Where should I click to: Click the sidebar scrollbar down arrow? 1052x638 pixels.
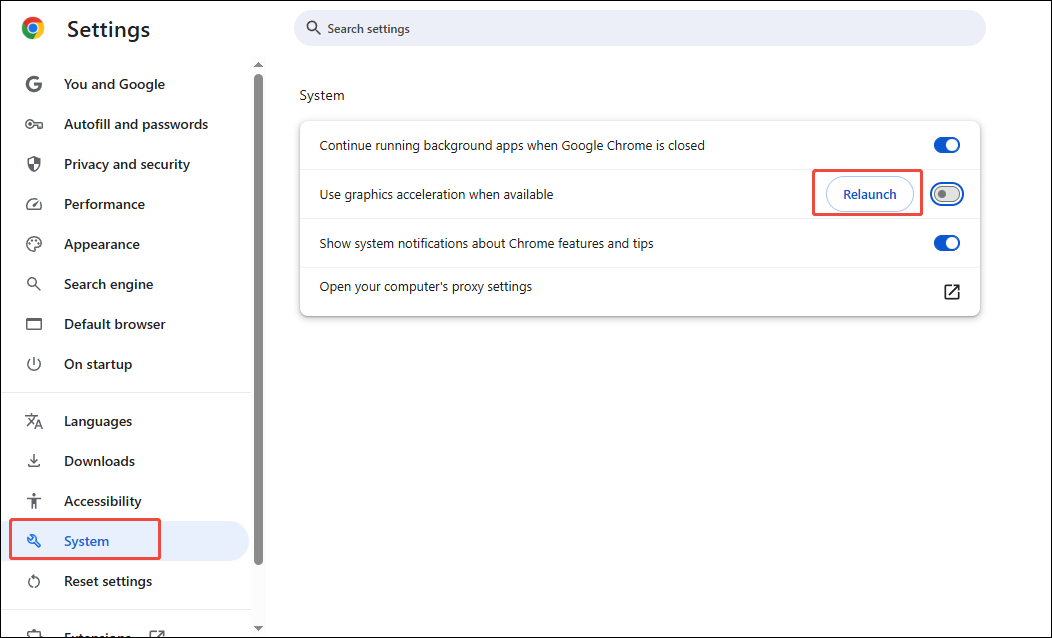[x=258, y=628]
